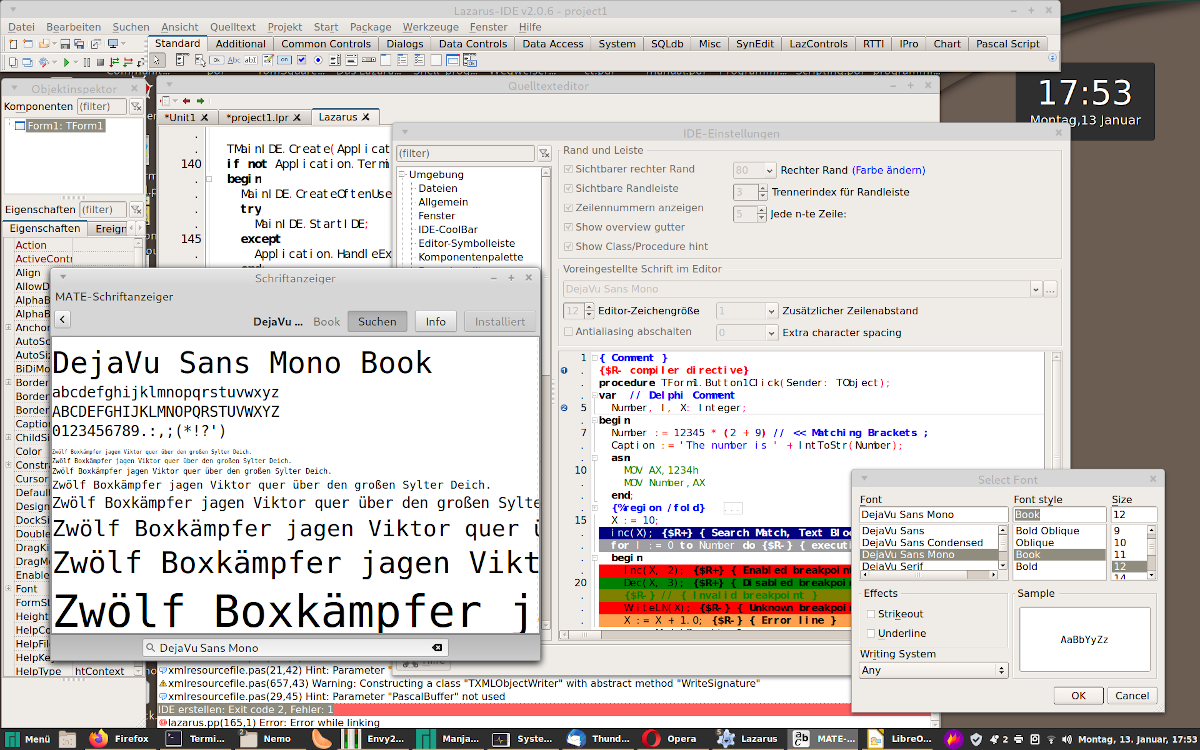Viewport: 1200px width, 750px height.
Task: Click the Farbe ändern link
Action: pos(888,170)
